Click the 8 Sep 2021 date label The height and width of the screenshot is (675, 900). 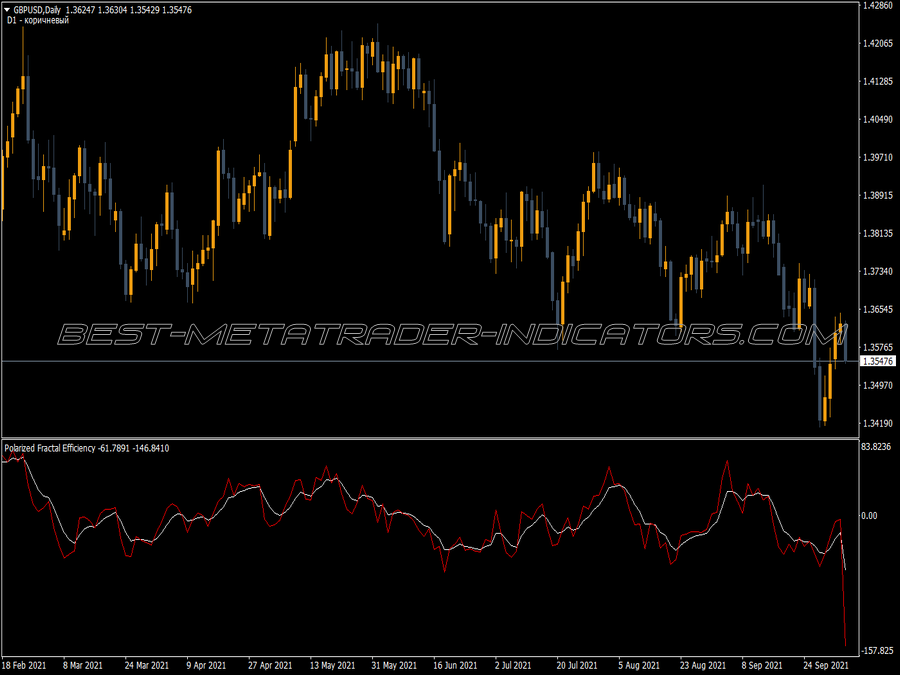pos(762,666)
